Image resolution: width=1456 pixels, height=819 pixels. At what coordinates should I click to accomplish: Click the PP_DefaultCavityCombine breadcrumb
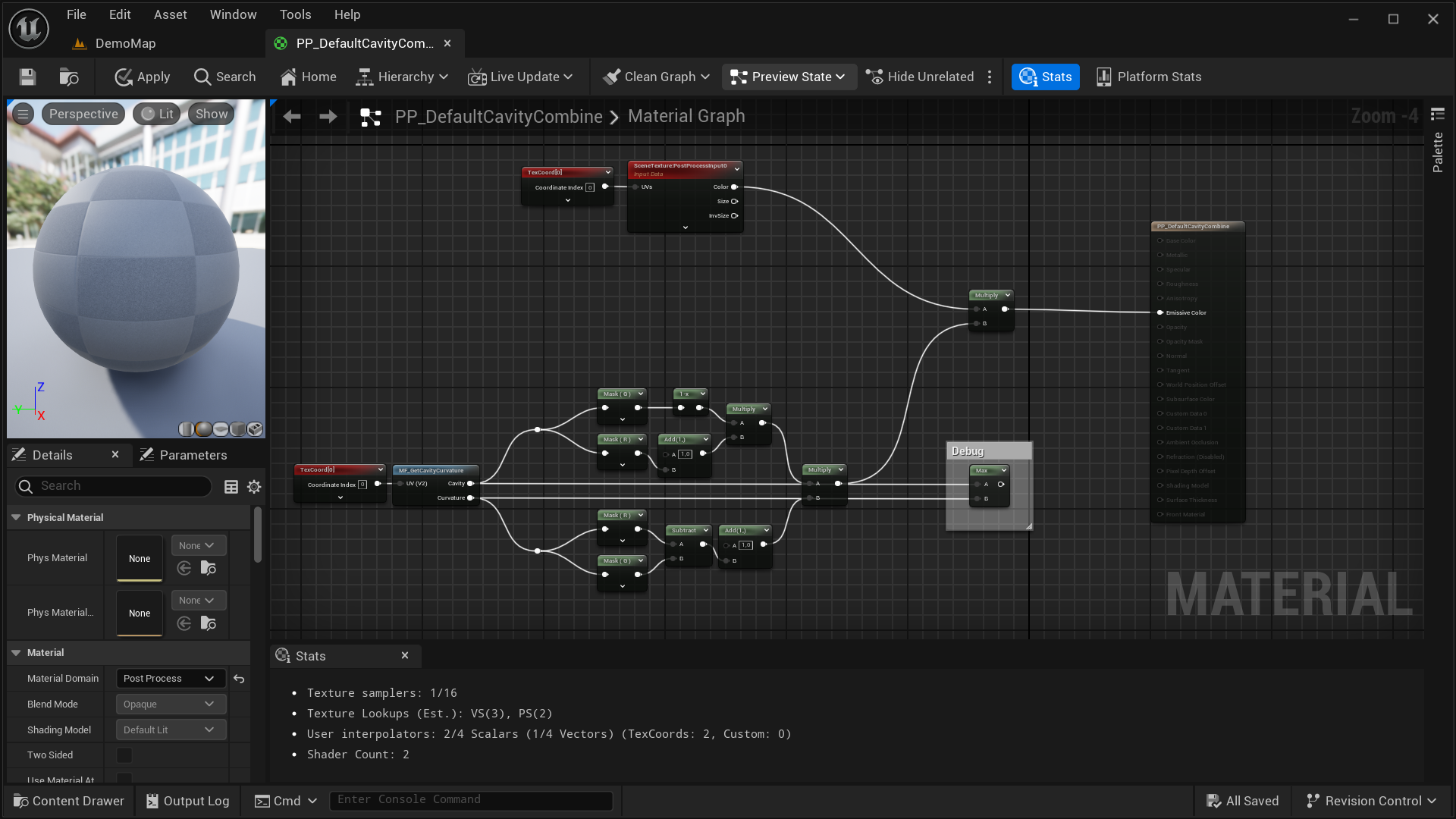pyautogui.click(x=498, y=116)
